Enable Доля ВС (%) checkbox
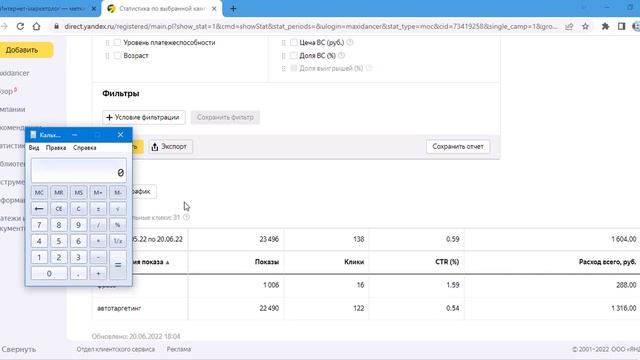Viewport: 640px width, 360px height. [x=293, y=56]
